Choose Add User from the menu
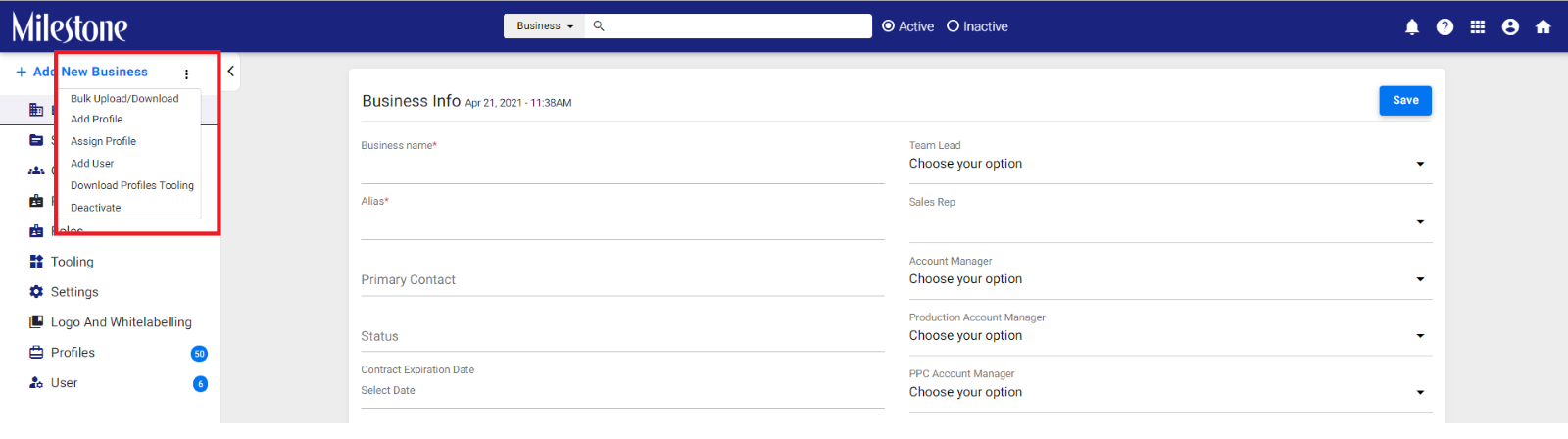Viewport: 1568px width, 439px height. [x=92, y=164]
